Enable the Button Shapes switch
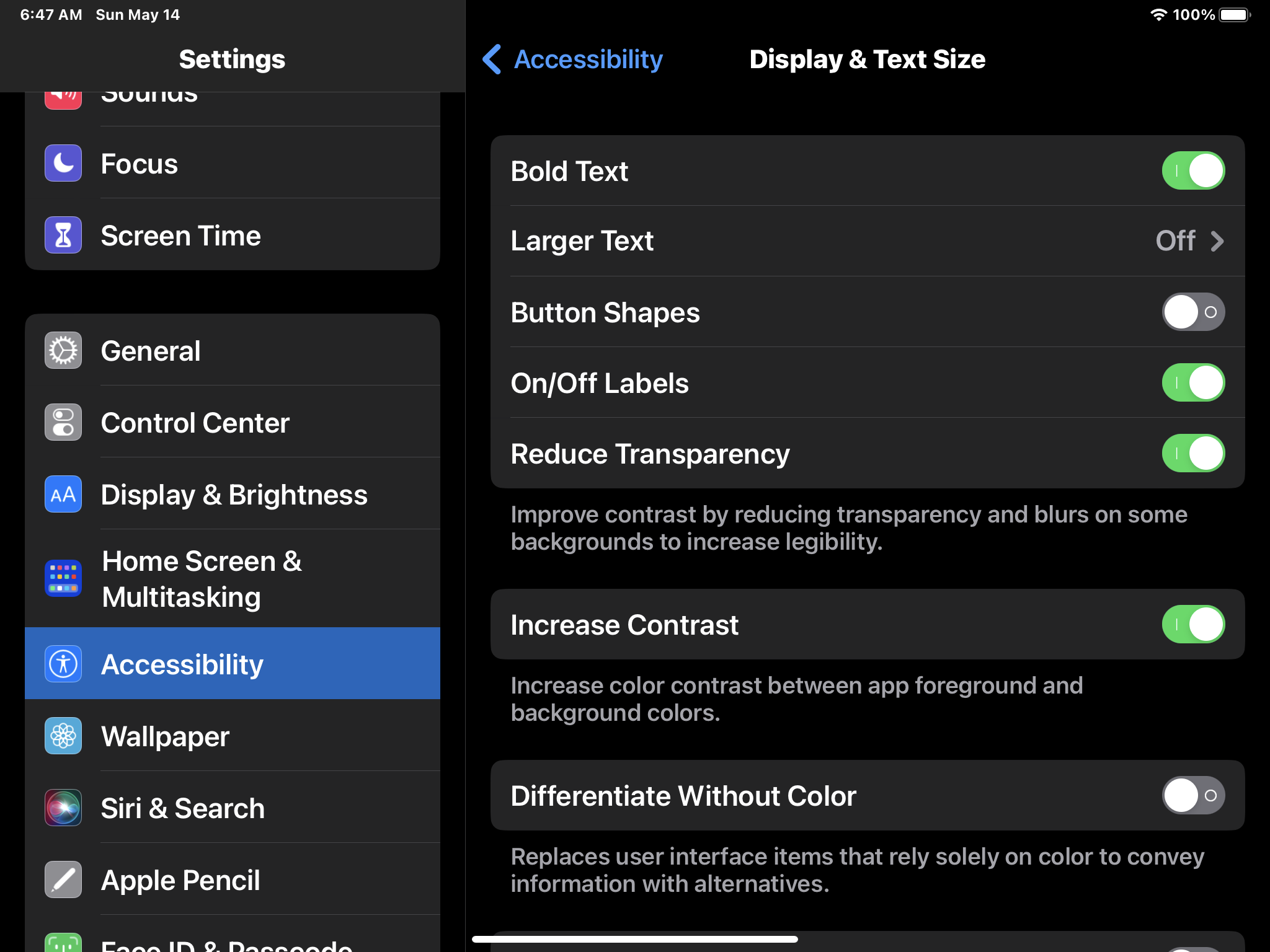The image size is (1270, 952). pos(1193,312)
